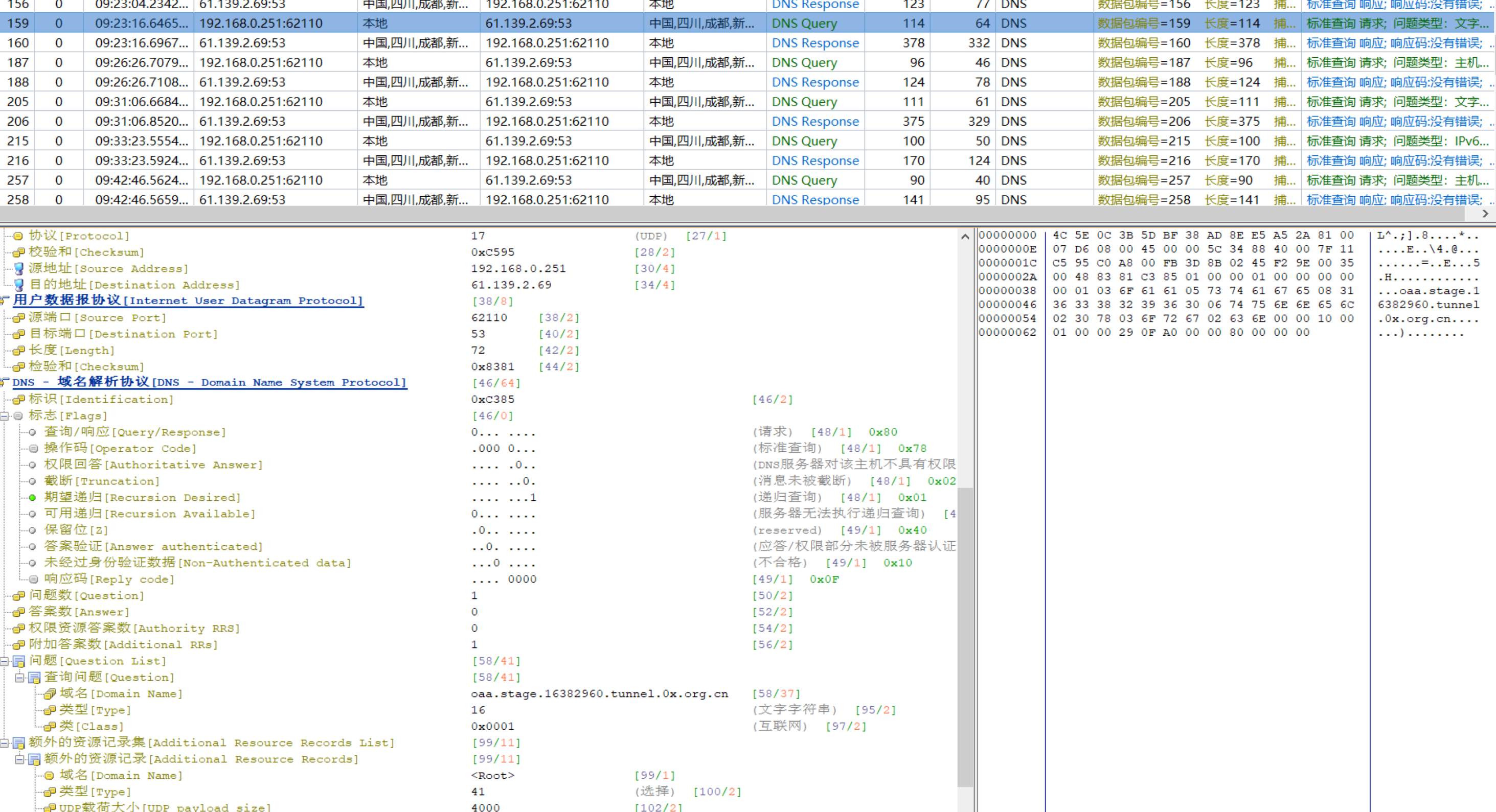
Task: Click the UDP Length field icon
Action: [x=18, y=350]
